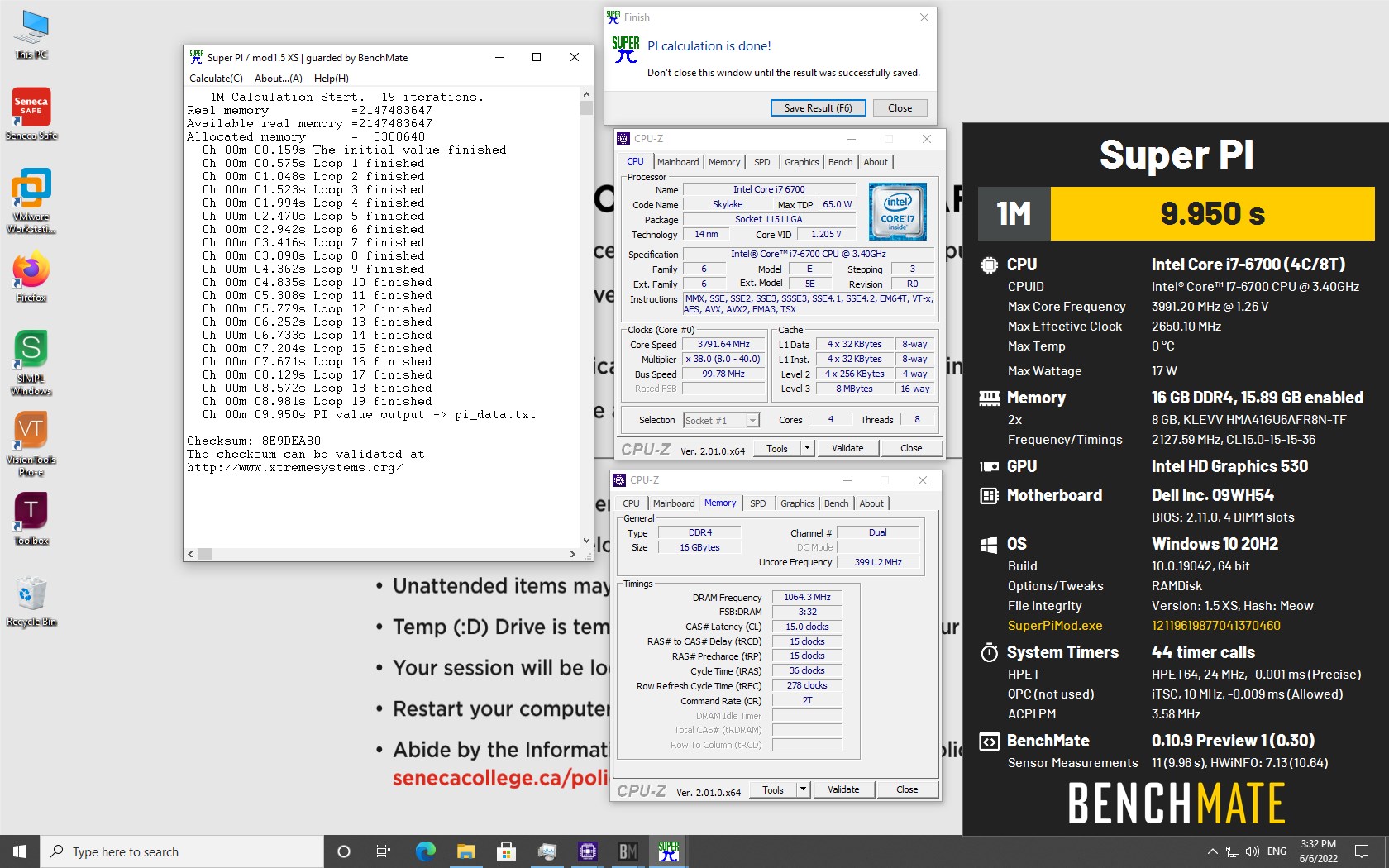Switch to Bench tab in upper CPU-Z
The image size is (1389, 868).
click(x=841, y=162)
